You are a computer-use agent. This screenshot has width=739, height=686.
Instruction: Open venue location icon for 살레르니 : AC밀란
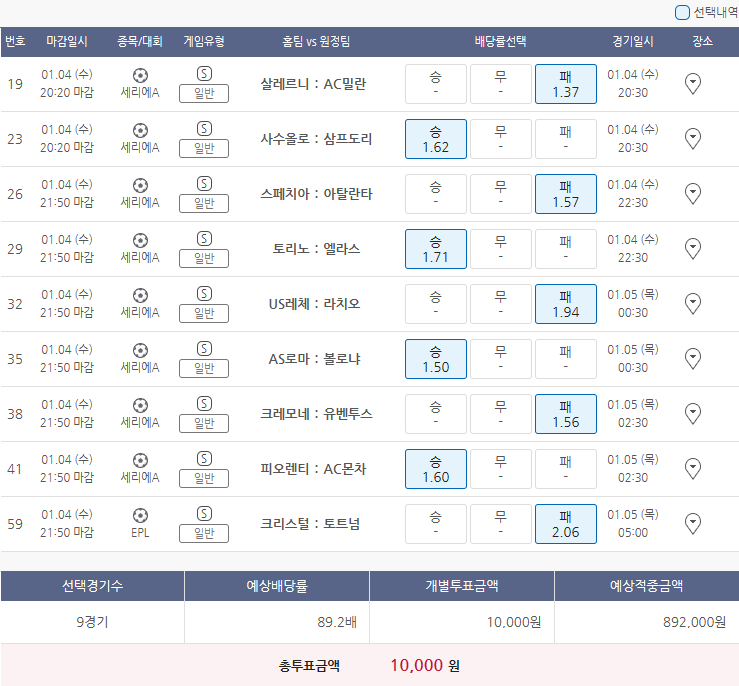692,84
